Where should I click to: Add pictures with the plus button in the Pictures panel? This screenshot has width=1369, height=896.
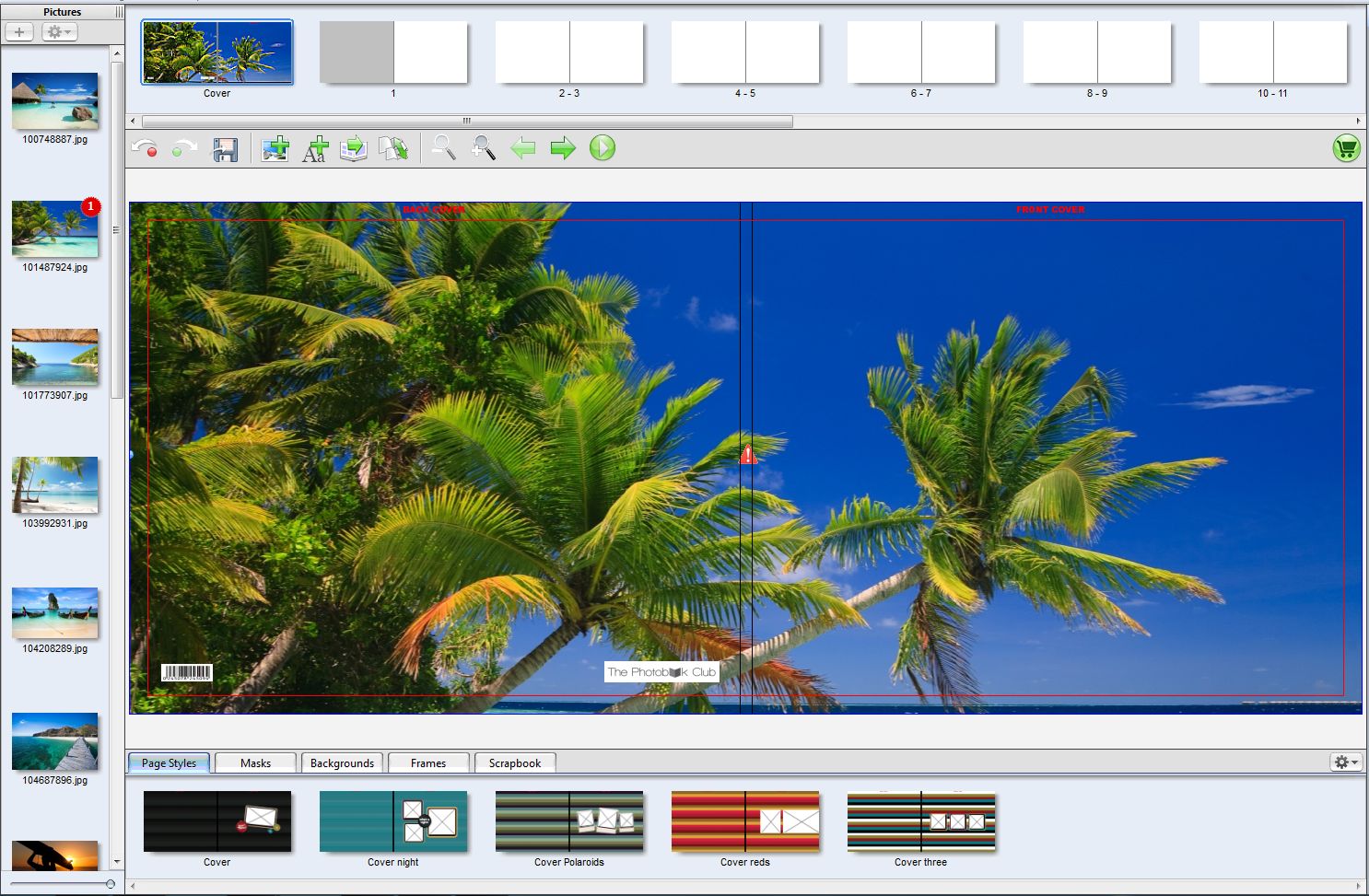point(19,31)
